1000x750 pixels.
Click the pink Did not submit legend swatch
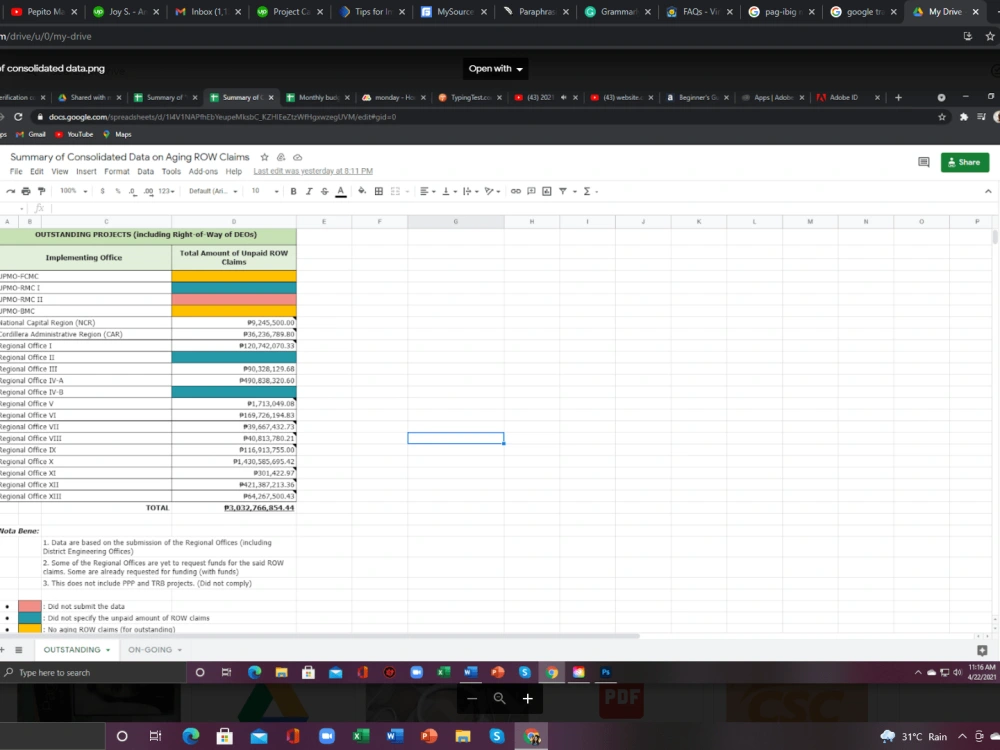(29, 606)
